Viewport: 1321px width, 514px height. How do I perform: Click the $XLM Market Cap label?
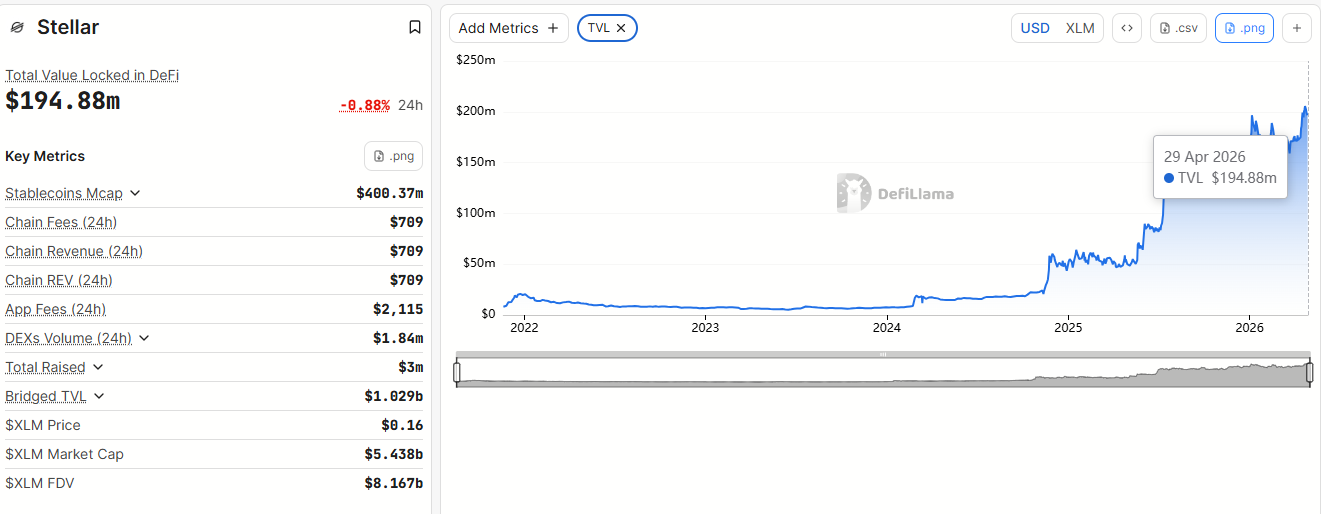tap(64, 454)
